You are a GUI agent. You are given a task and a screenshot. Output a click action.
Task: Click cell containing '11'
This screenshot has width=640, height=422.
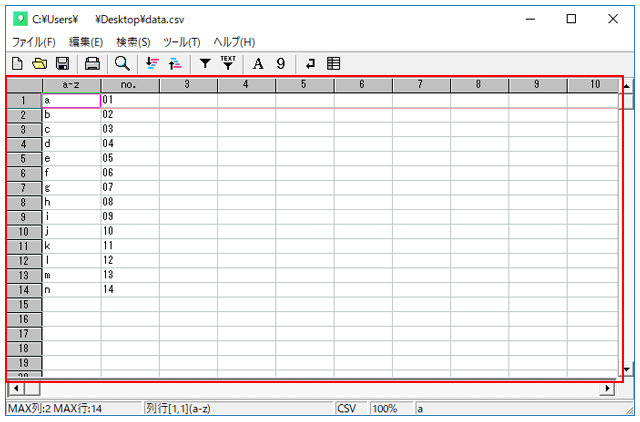[x=130, y=247]
